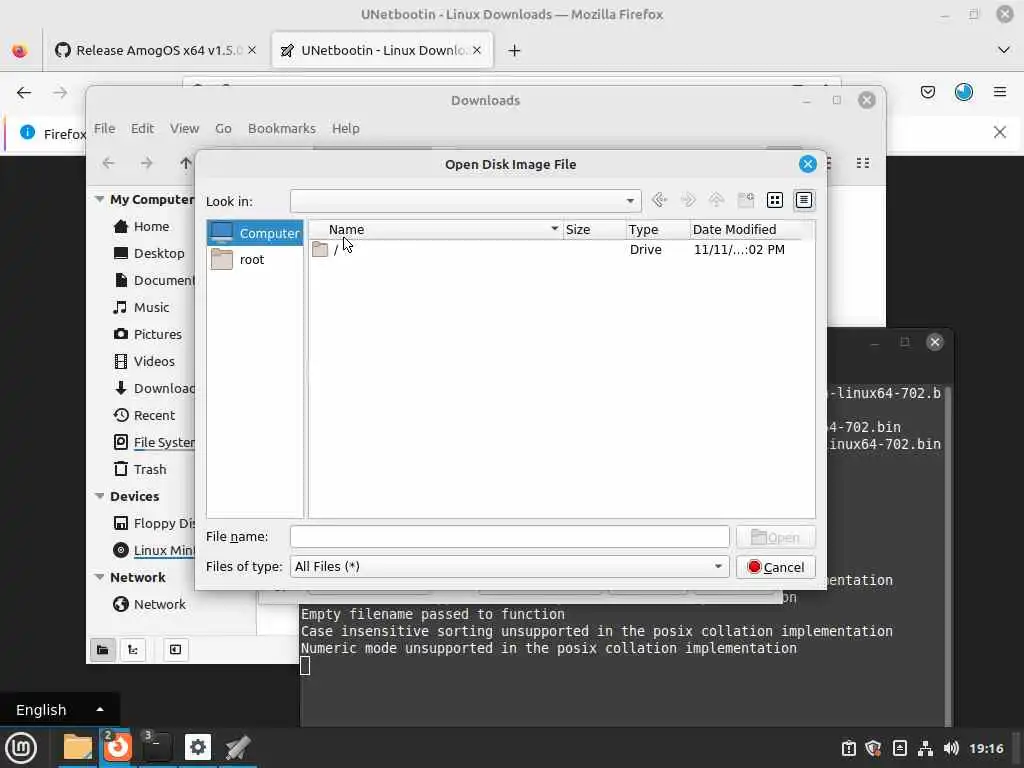
Task: Click file manager up directory arrow
Action: point(185,163)
